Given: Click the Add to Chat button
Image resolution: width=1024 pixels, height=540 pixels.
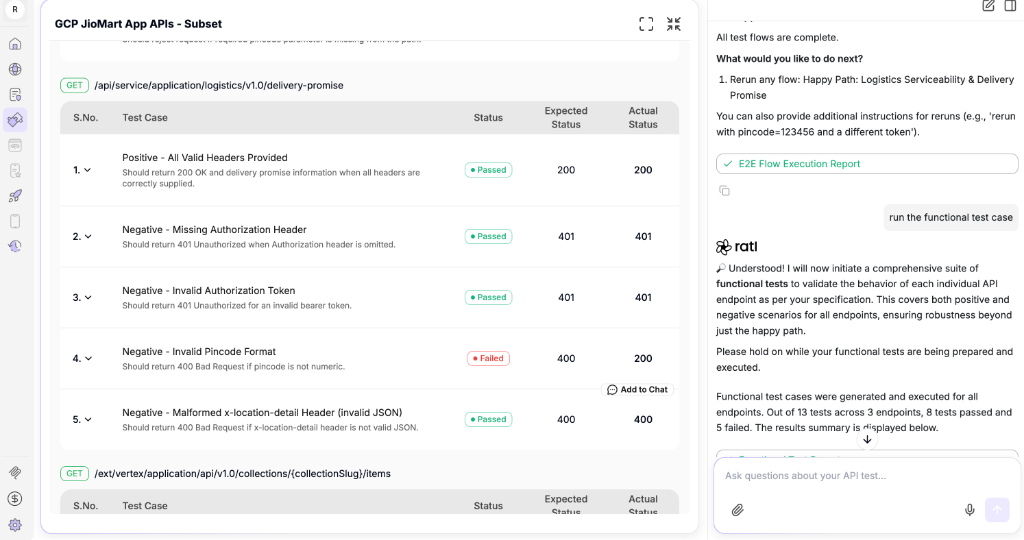Looking at the screenshot, I should coord(637,389).
